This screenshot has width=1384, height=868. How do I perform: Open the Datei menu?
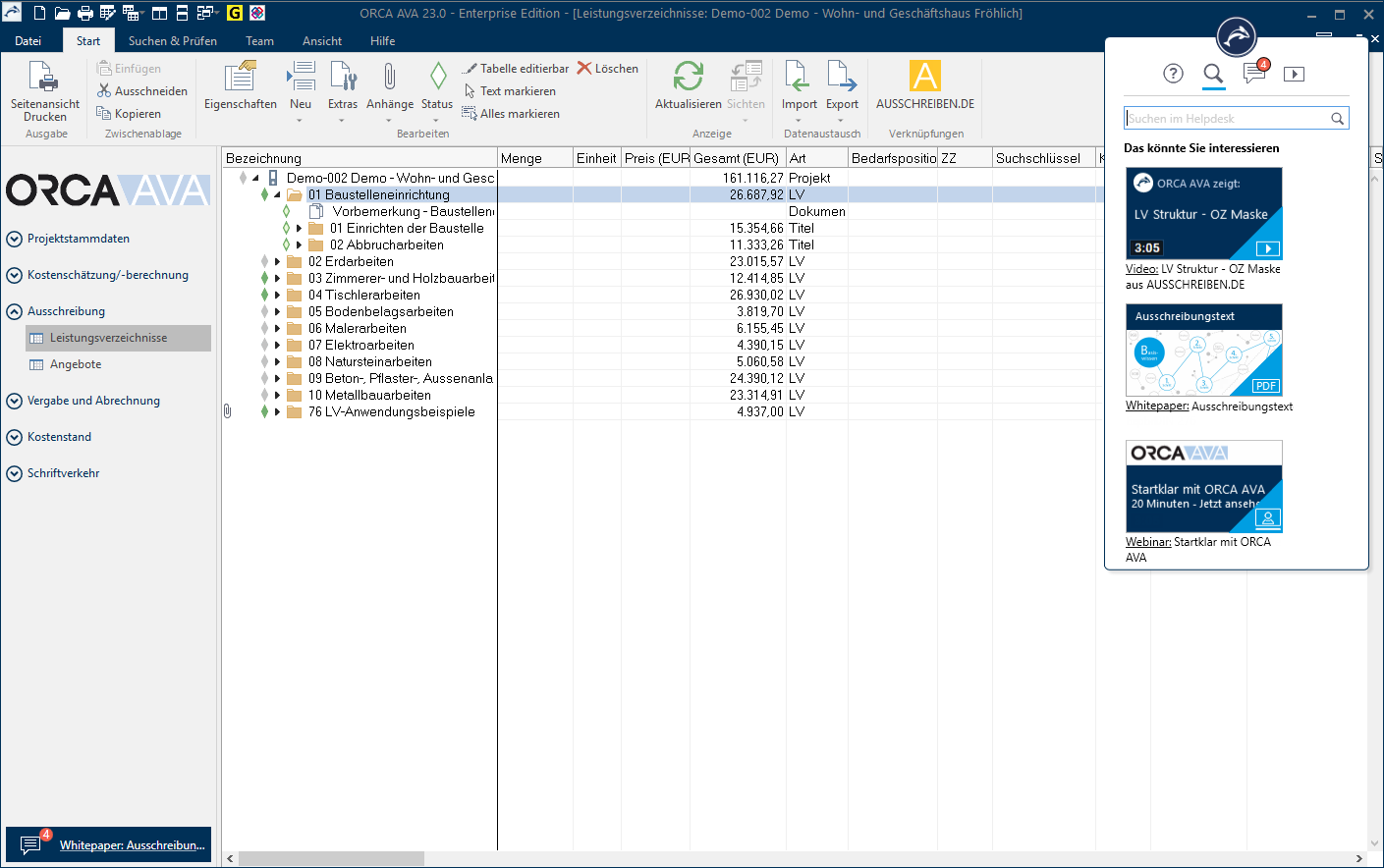(28, 41)
